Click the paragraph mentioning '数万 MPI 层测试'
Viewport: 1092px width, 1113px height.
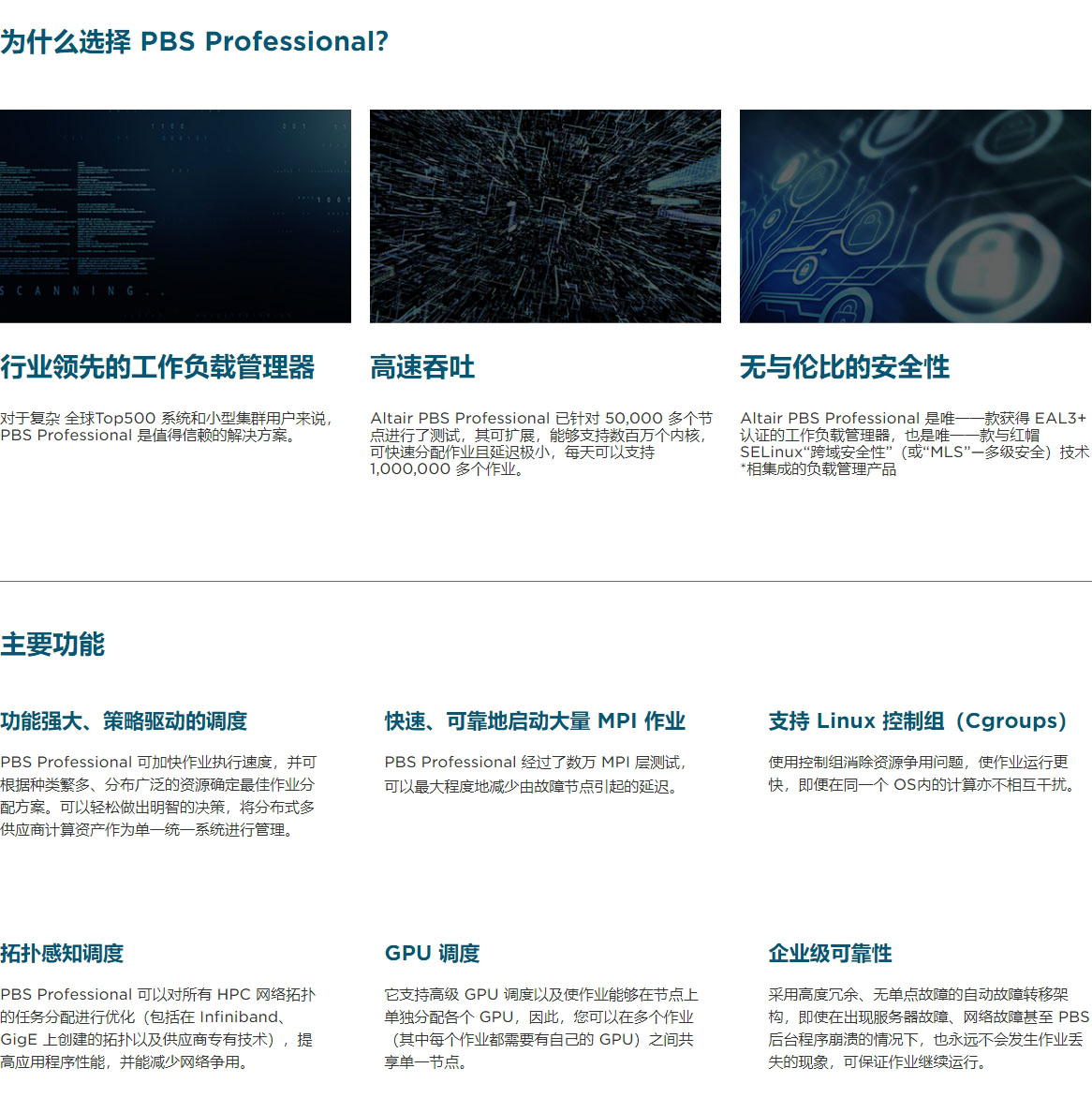536,775
